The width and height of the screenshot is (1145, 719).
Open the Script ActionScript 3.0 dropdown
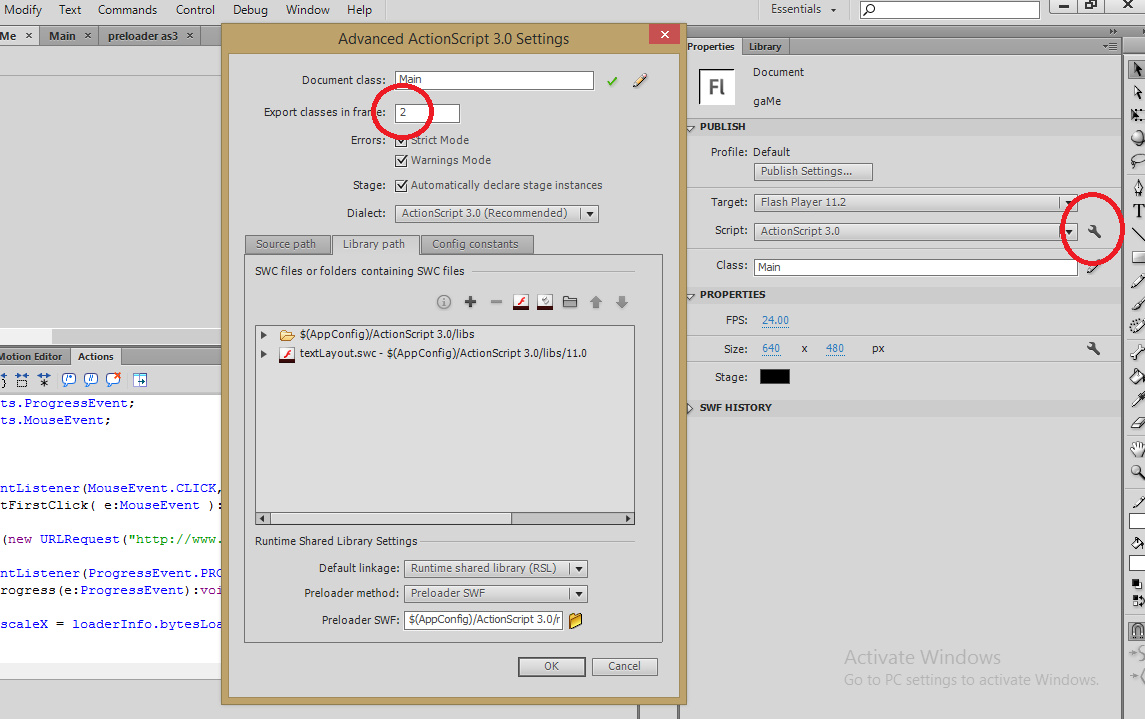(915, 231)
